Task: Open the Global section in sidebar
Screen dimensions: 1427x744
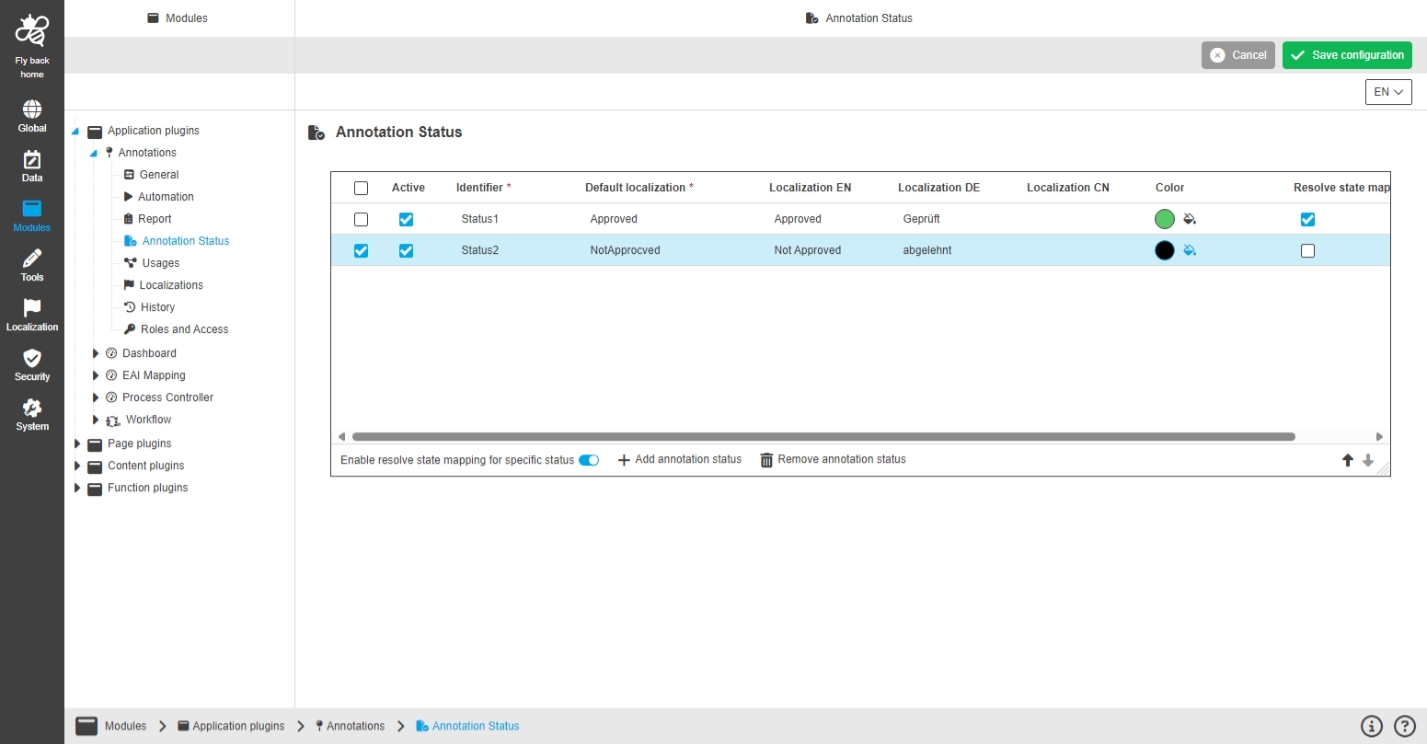Action: (x=32, y=115)
